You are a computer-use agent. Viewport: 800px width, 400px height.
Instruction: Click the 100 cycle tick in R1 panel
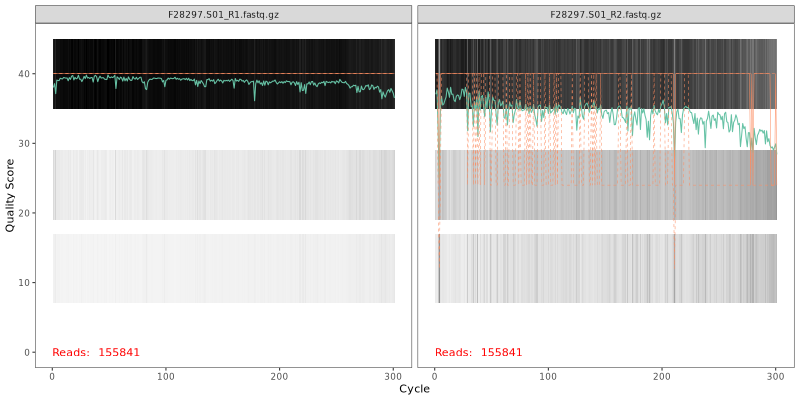coord(166,376)
